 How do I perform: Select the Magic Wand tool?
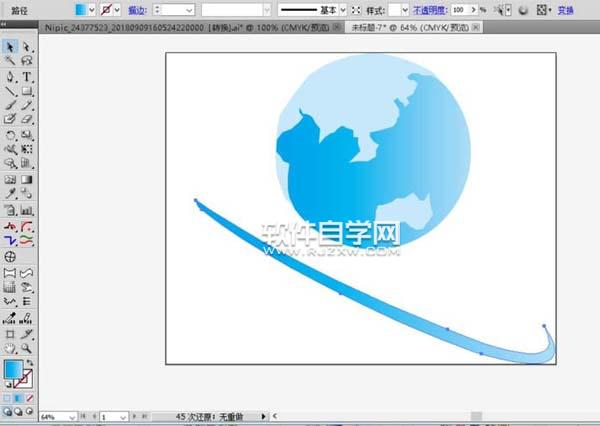(x=10, y=60)
